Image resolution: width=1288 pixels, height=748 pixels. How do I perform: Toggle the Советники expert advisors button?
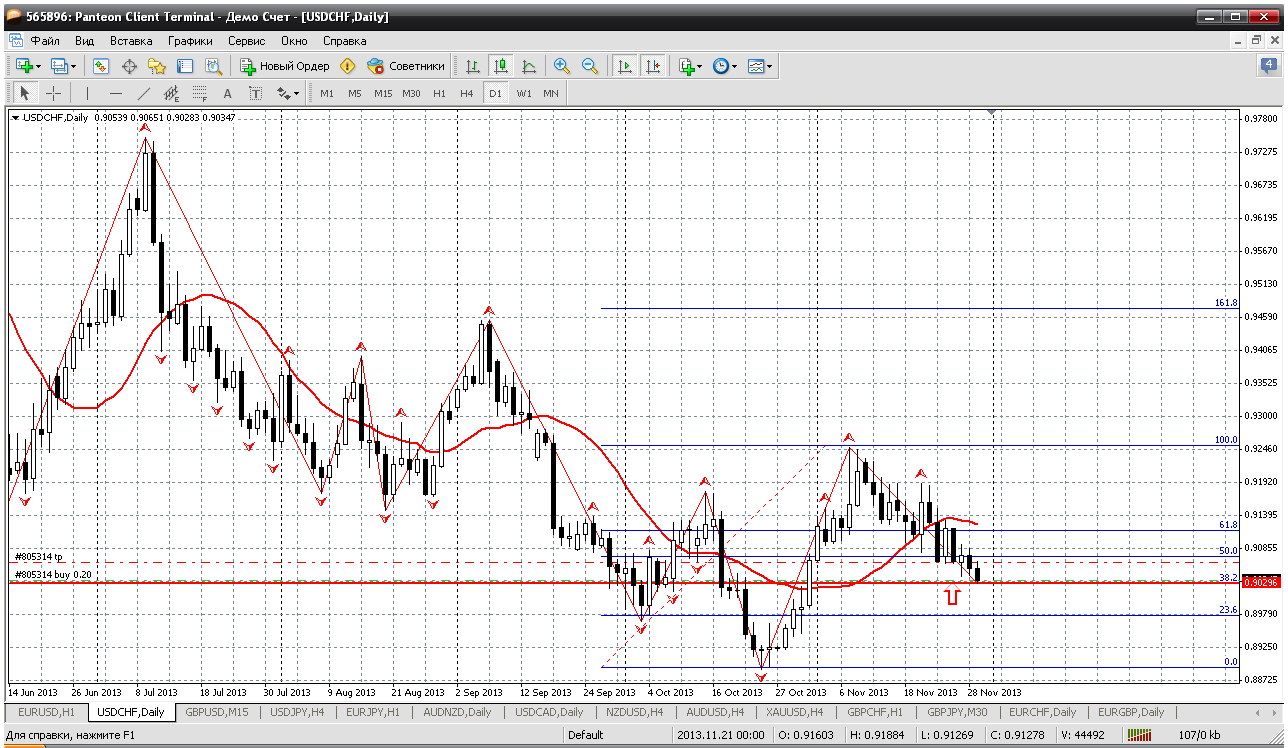(x=405, y=66)
